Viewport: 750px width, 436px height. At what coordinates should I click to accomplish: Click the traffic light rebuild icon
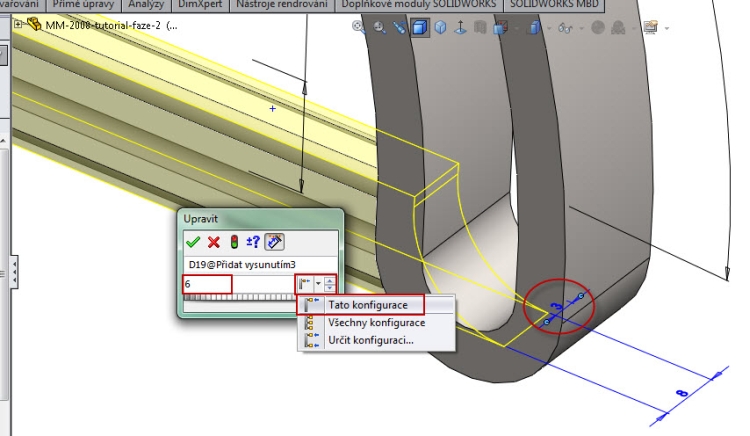click(234, 242)
